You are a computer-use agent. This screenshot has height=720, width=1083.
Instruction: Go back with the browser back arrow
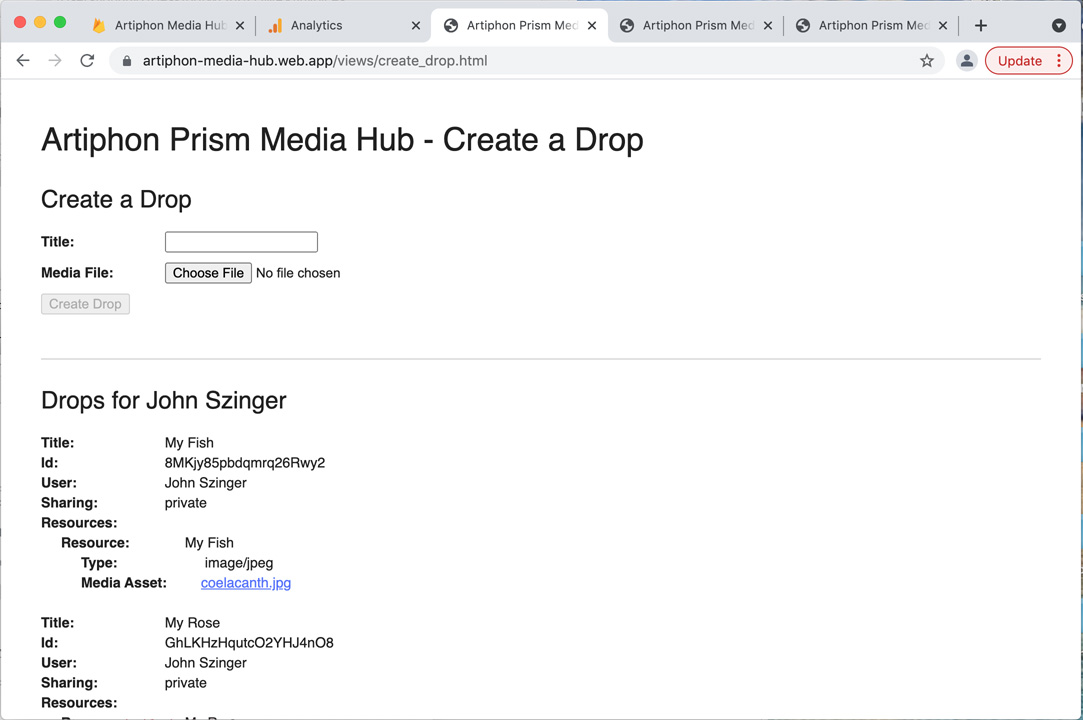pos(23,61)
